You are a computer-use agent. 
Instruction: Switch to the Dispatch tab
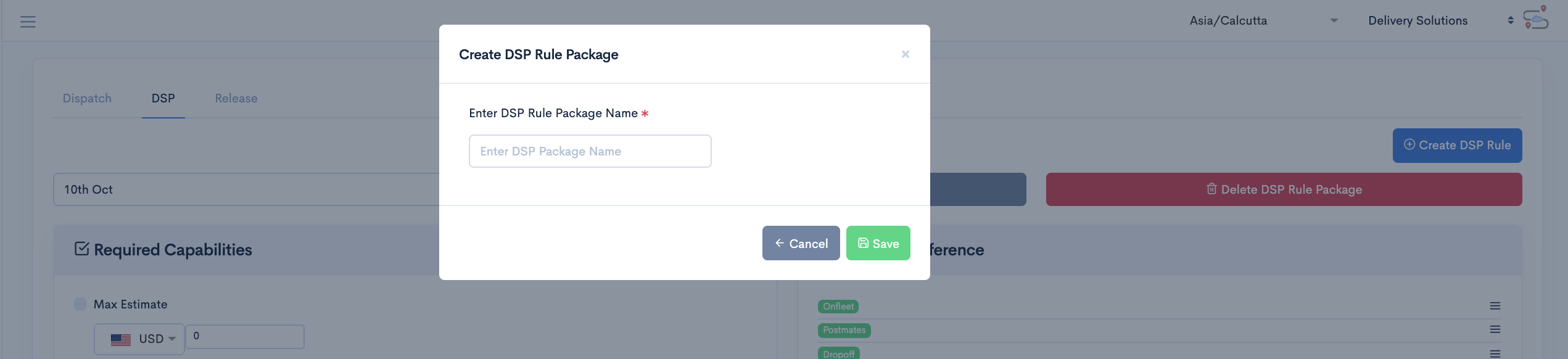(x=87, y=98)
